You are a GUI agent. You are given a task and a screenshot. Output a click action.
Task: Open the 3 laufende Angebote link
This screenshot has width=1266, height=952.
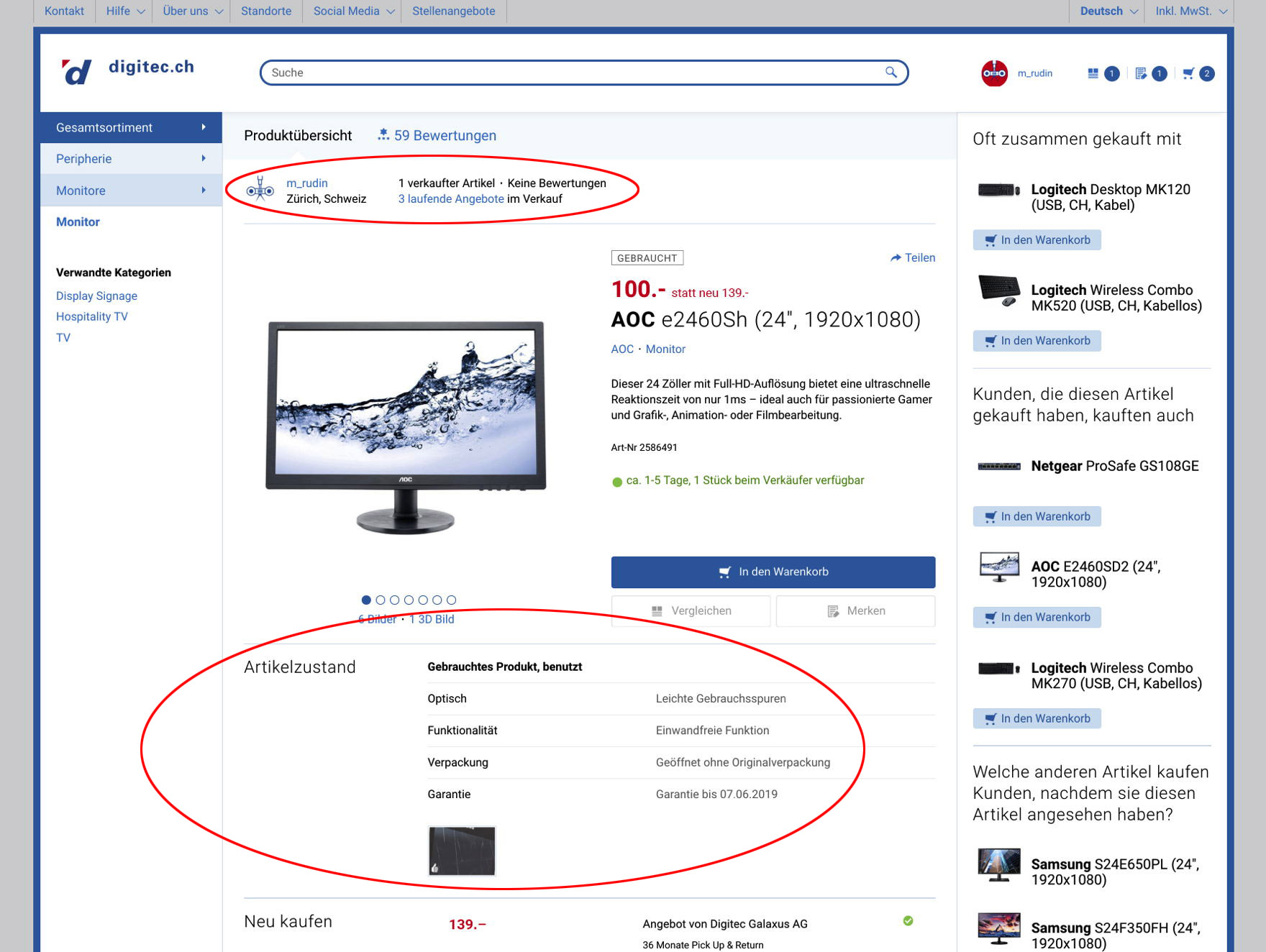coord(451,199)
